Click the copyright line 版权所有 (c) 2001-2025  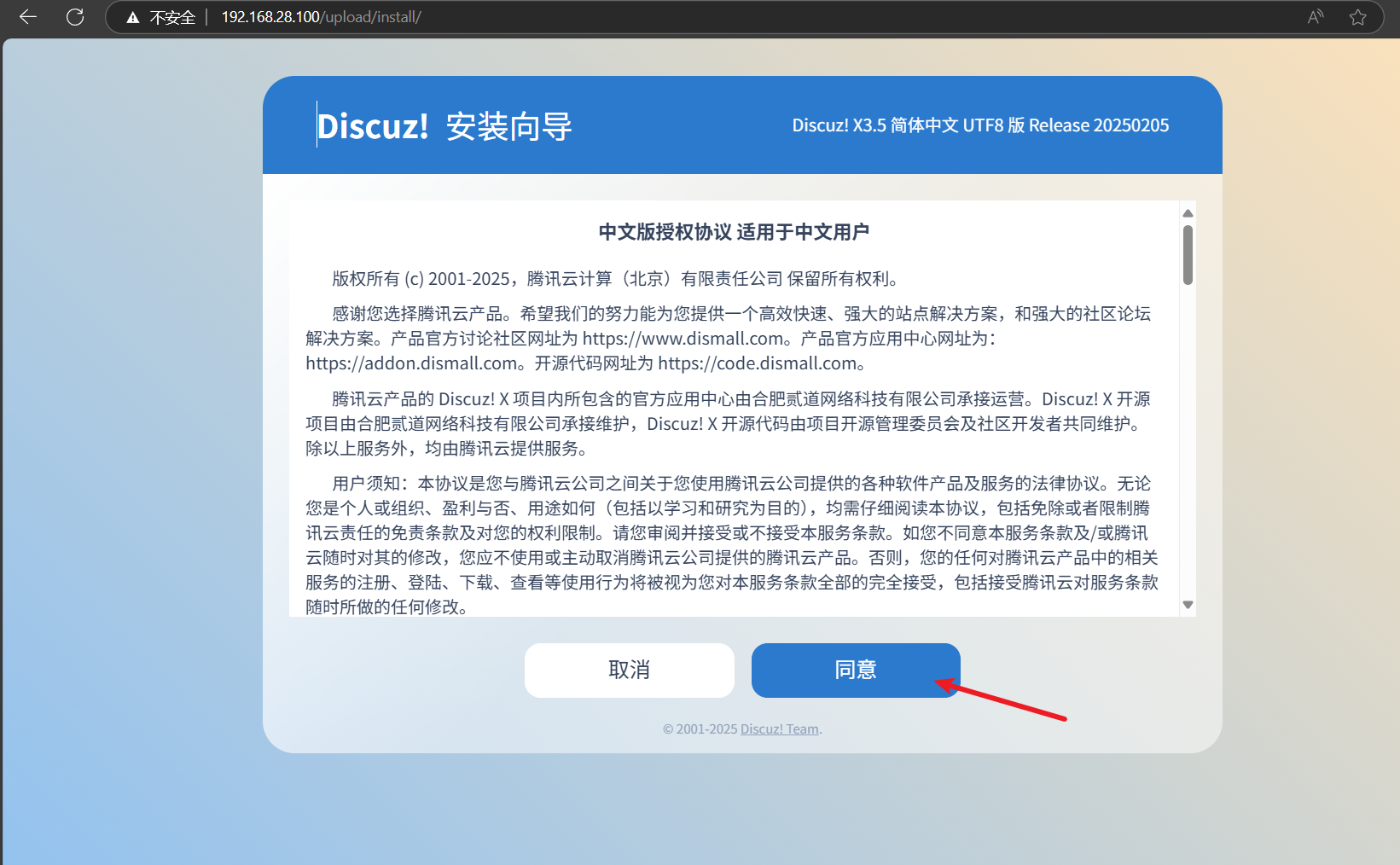coord(617,279)
